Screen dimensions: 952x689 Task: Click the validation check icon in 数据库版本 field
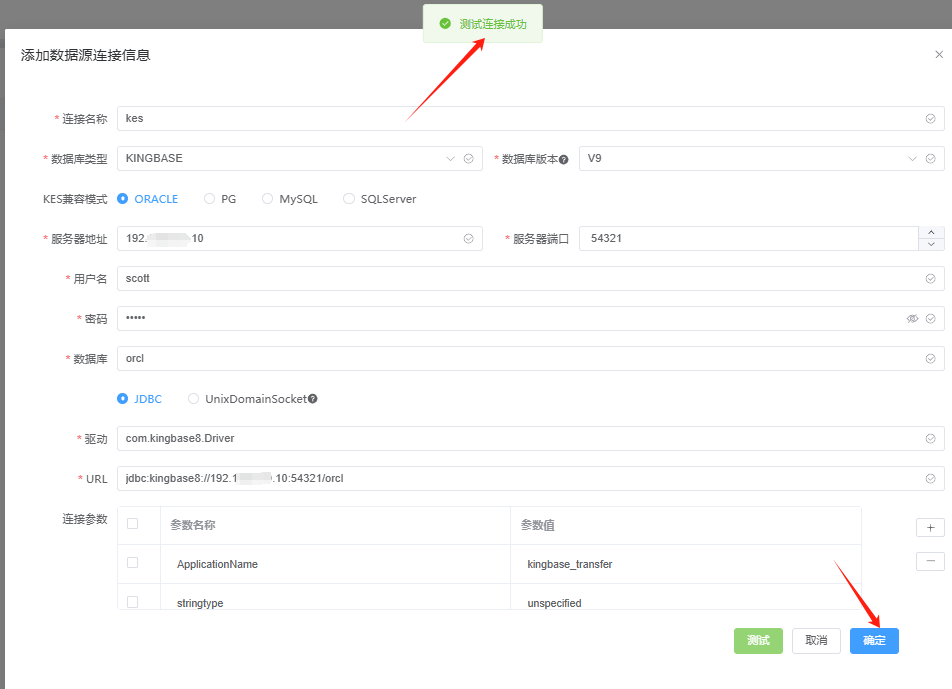click(930, 159)
